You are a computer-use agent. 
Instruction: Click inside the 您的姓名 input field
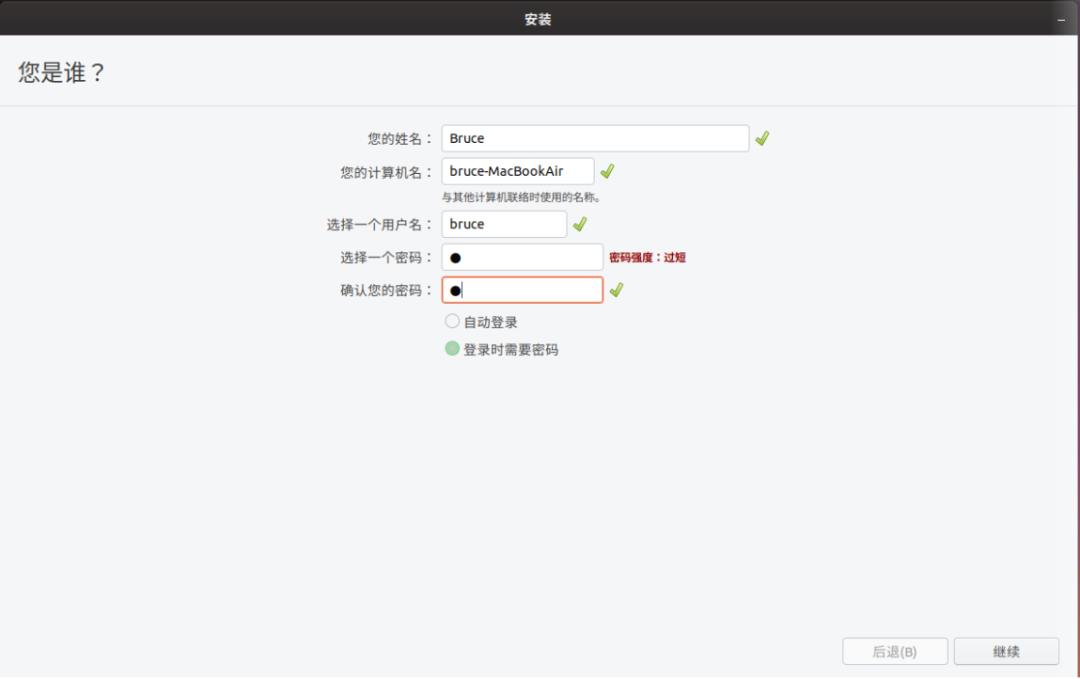tap(595, 138)
